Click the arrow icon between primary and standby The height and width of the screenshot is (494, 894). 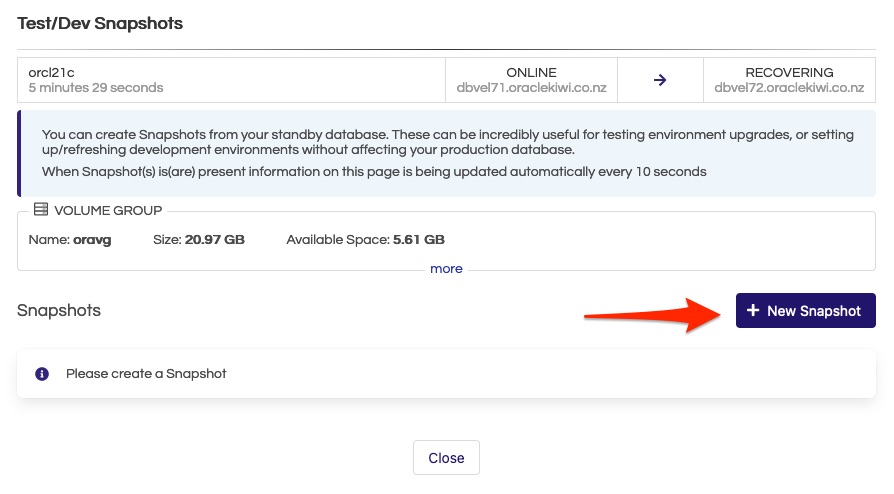[660, 80]
